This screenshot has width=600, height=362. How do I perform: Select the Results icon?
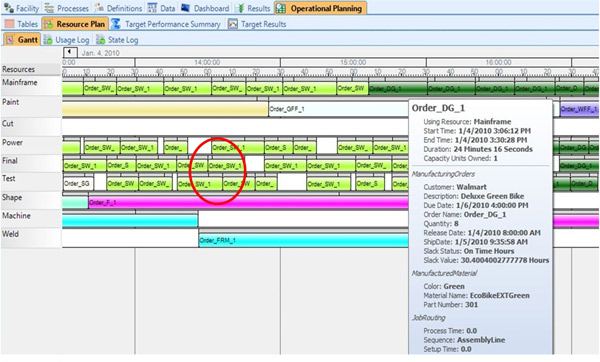240,8
